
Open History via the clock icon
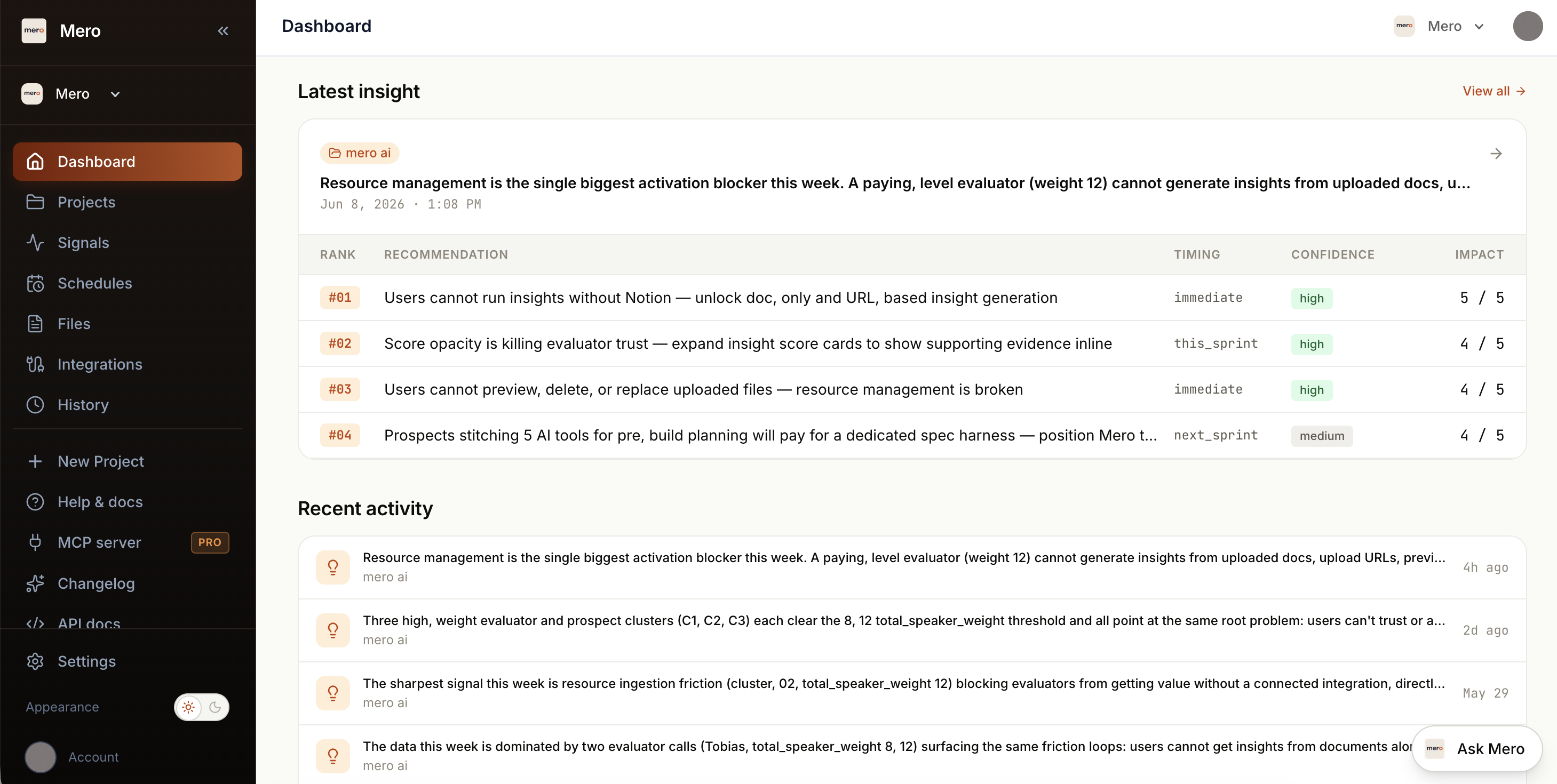tap(35, 405)
